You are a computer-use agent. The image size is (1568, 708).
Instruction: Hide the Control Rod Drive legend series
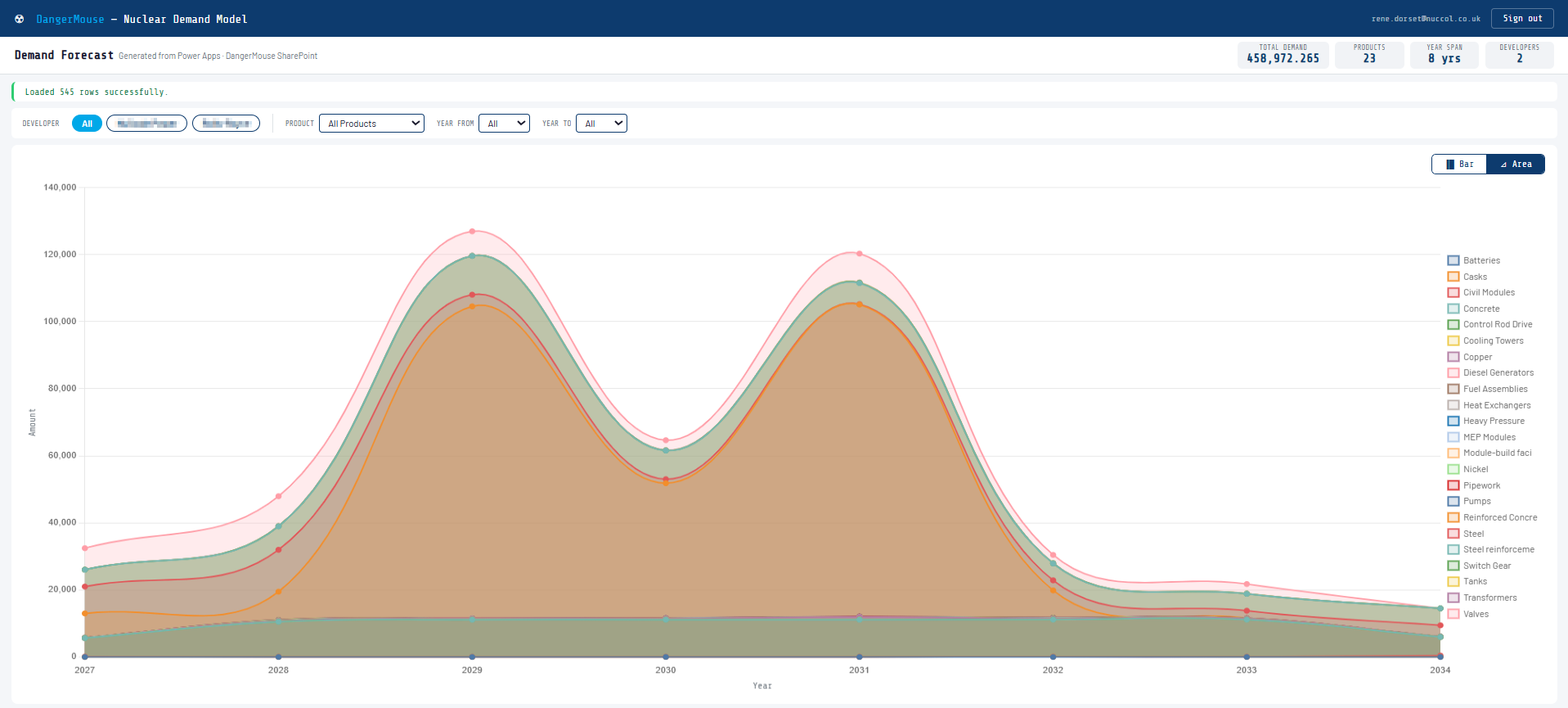point(1490,324)
